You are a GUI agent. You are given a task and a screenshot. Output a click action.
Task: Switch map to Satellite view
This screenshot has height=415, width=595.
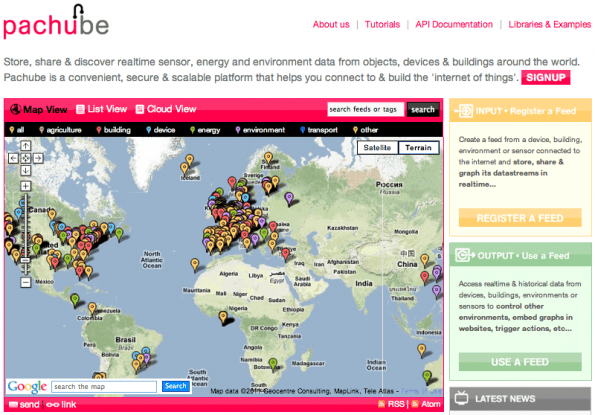[x=377, y=148]
